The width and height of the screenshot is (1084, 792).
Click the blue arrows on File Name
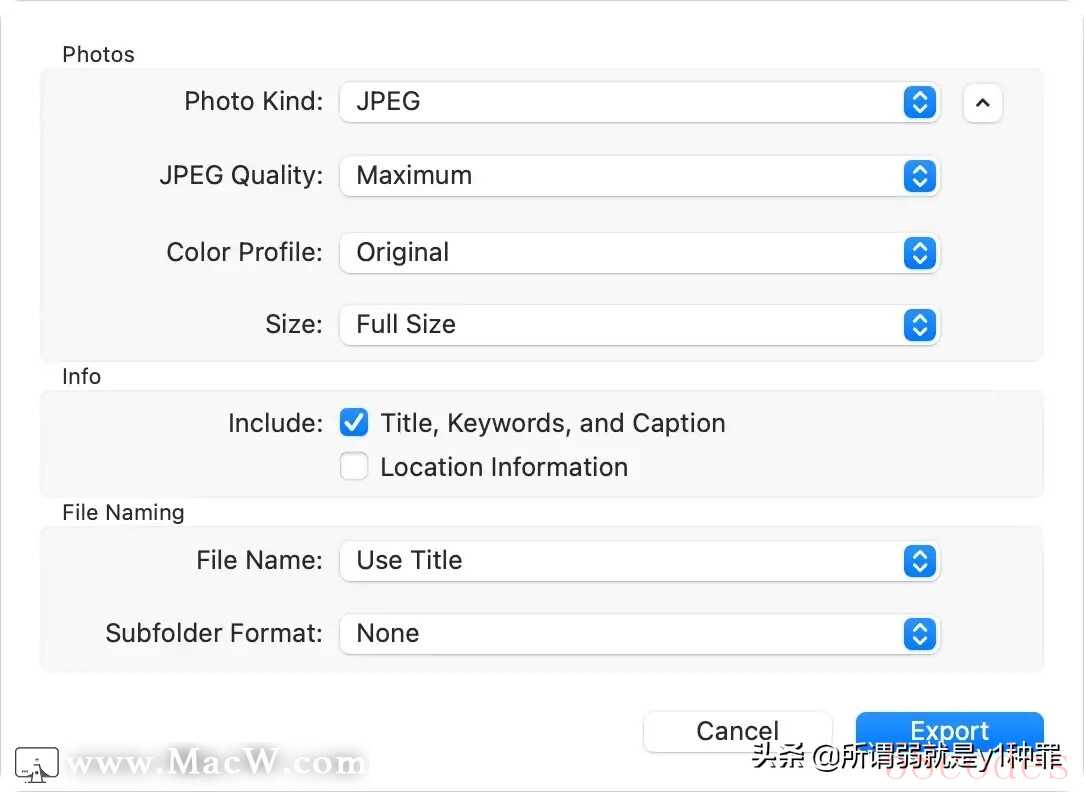click(919, 561)
